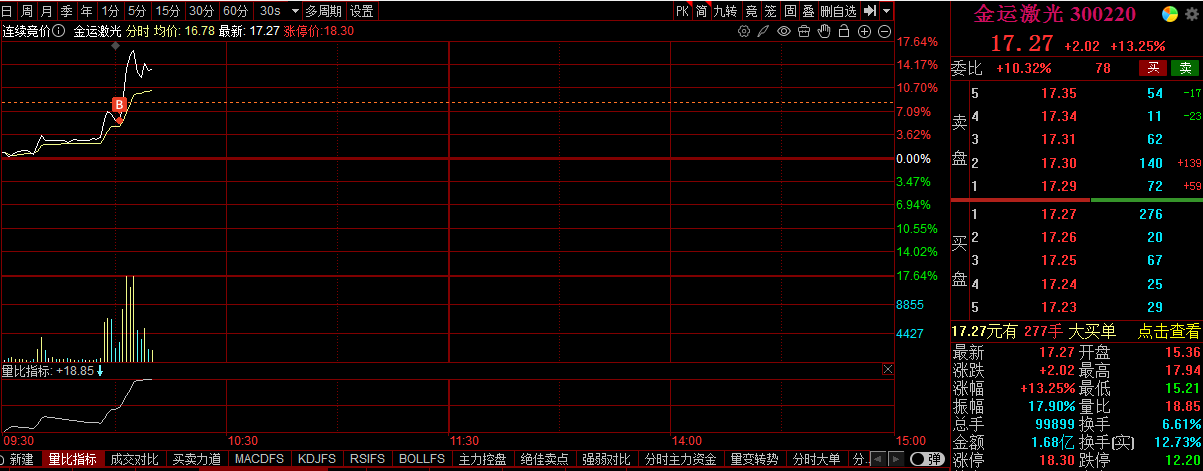Screen dimensions: 1203x471
Task: Click the PK compare button
Action: 682,11
